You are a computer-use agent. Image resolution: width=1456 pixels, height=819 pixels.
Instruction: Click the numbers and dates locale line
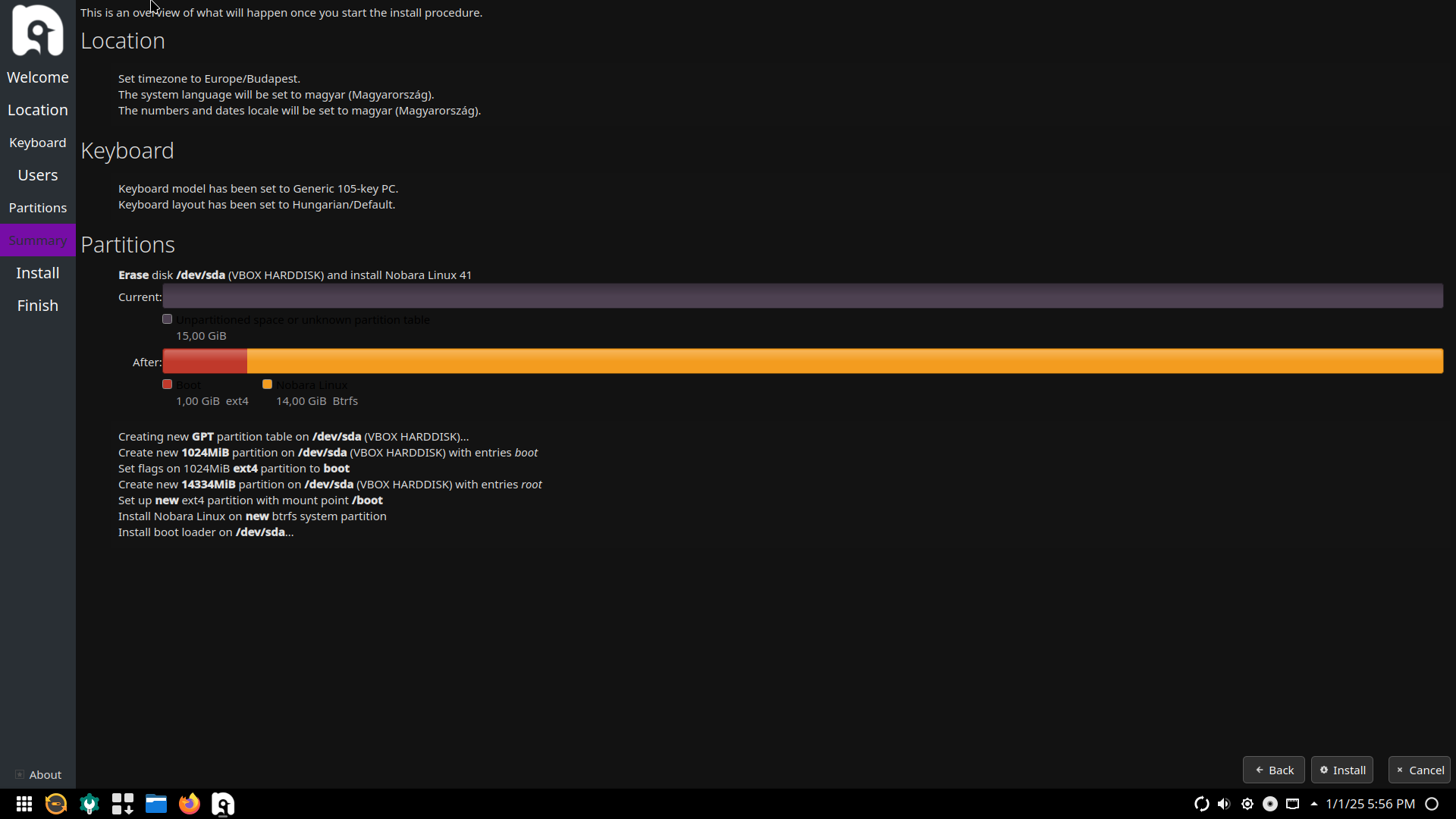click(300, 111)
